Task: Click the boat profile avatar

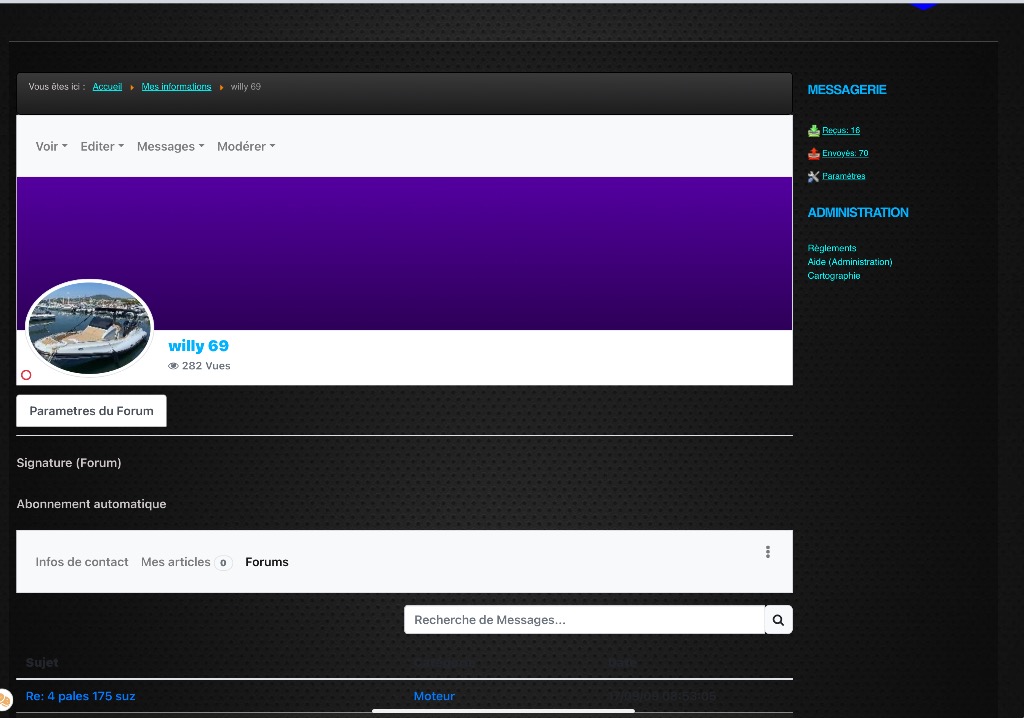Action: pos(90,328)
